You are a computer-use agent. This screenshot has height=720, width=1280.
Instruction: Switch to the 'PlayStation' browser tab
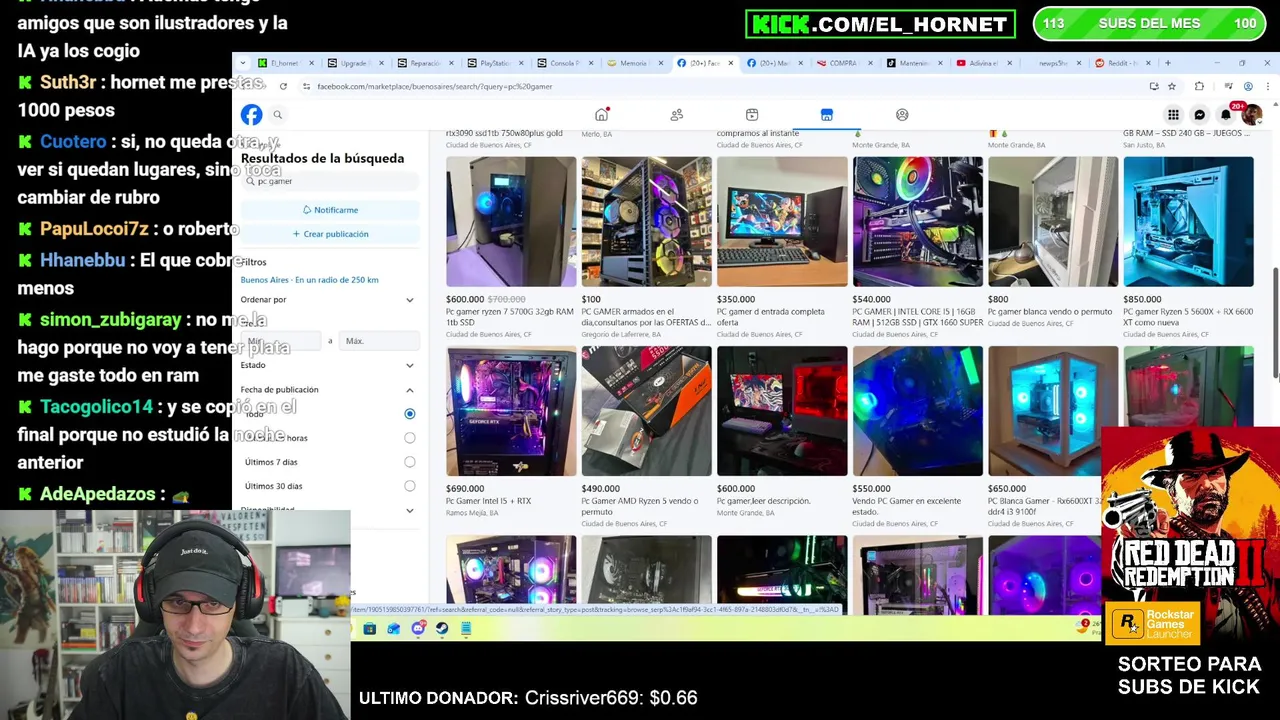point(495,63)
